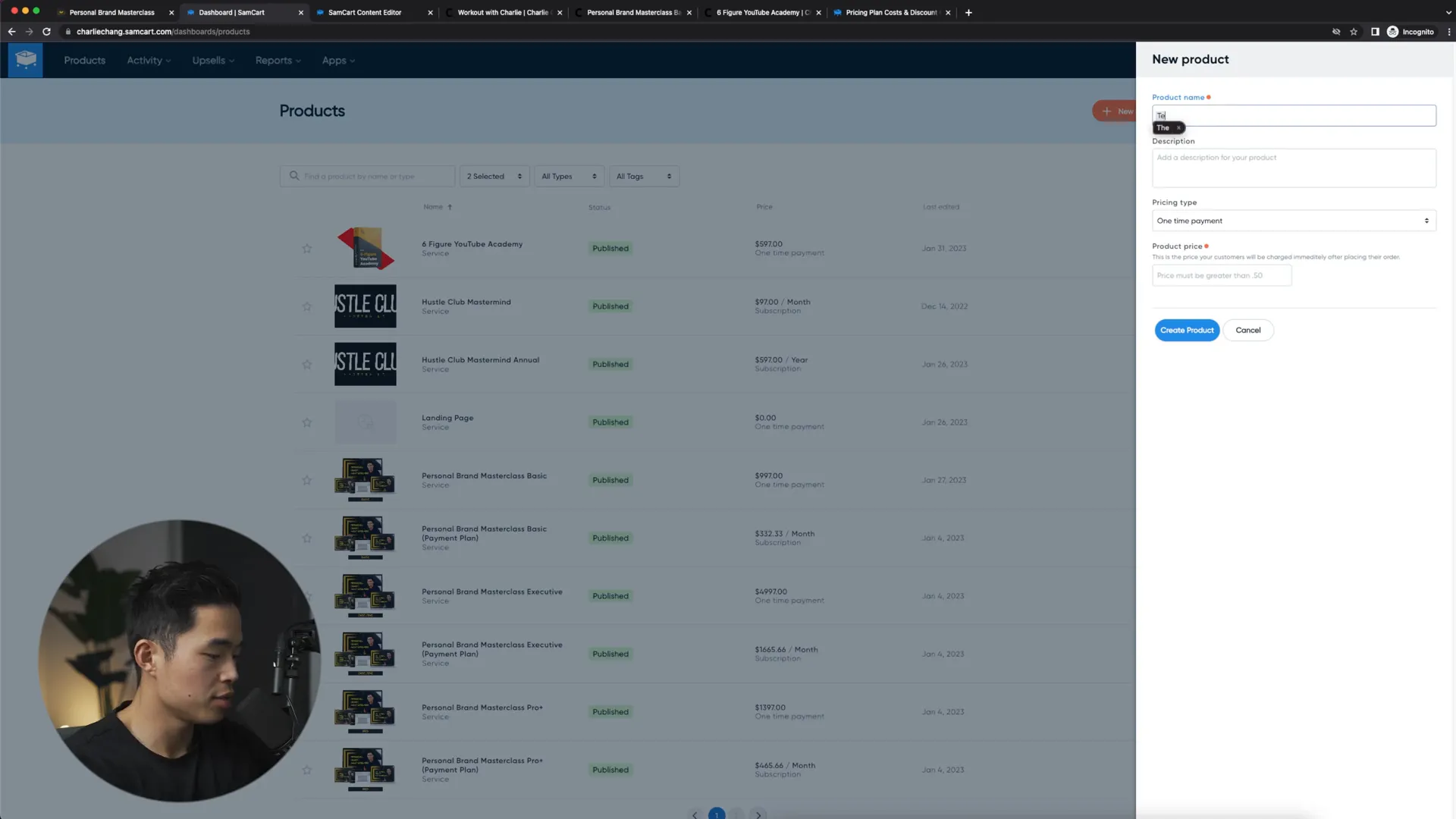Go to the next products page arrow
Screen dimensions: 1456x819
[758, 814]
